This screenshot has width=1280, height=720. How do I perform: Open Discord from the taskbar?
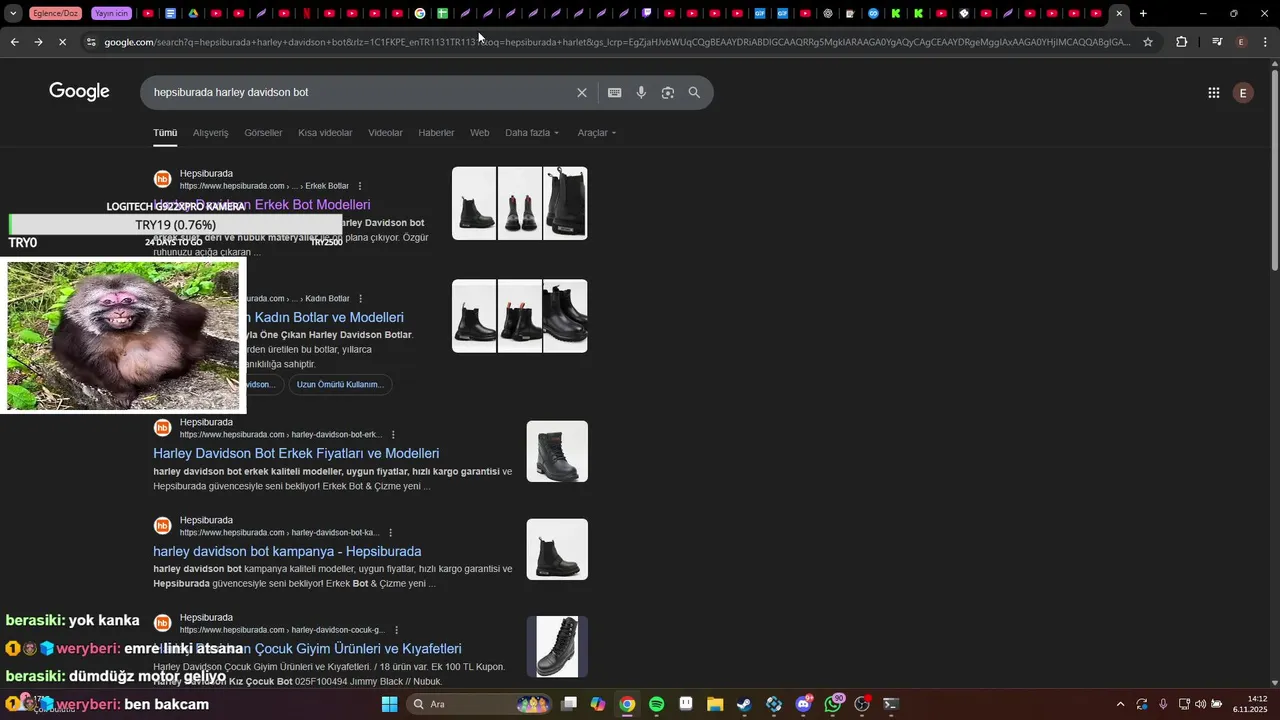pyautogui.click(x=803, y=704)
